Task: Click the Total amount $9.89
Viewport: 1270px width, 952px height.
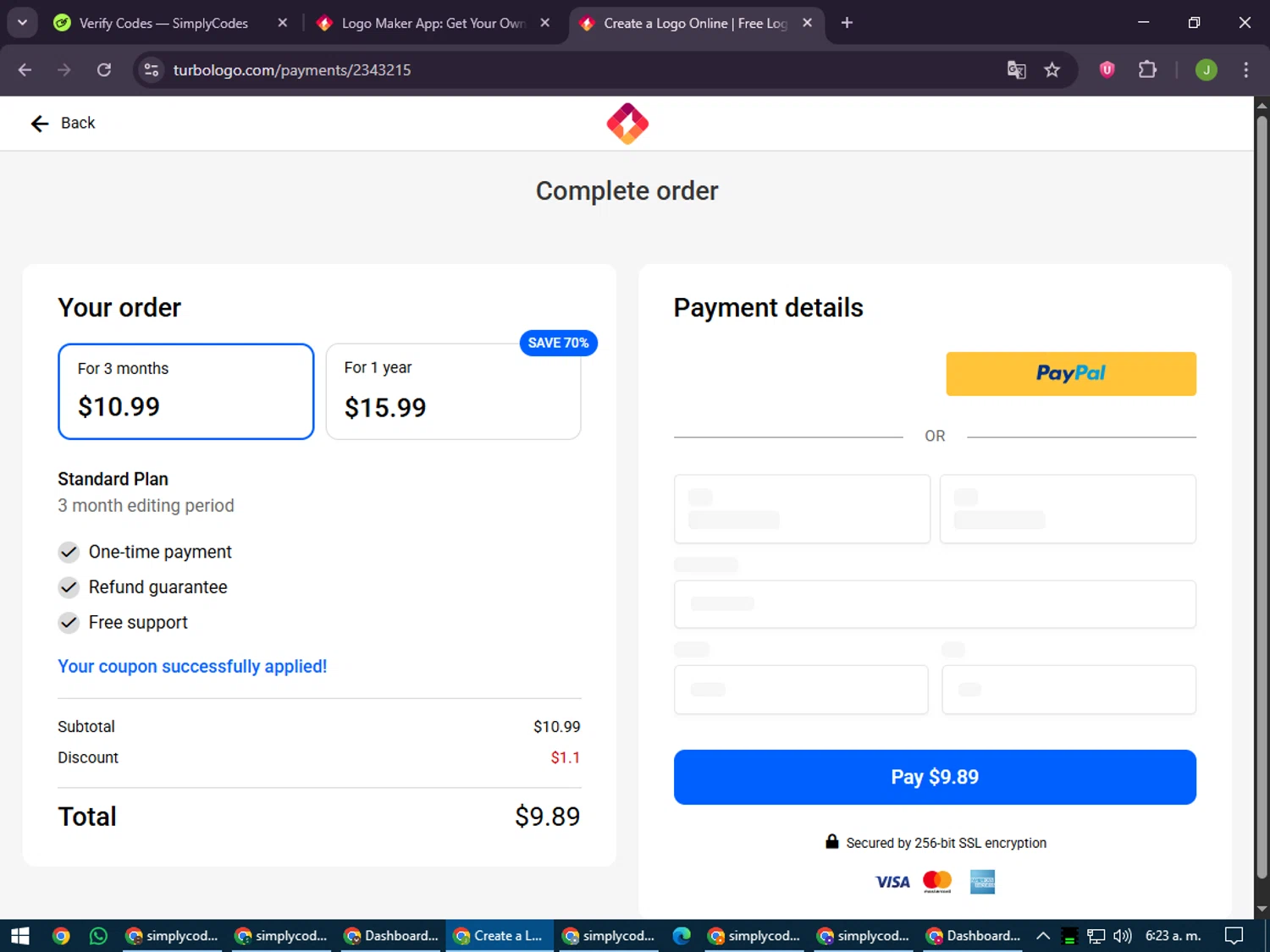Action: tap(547, 817)
